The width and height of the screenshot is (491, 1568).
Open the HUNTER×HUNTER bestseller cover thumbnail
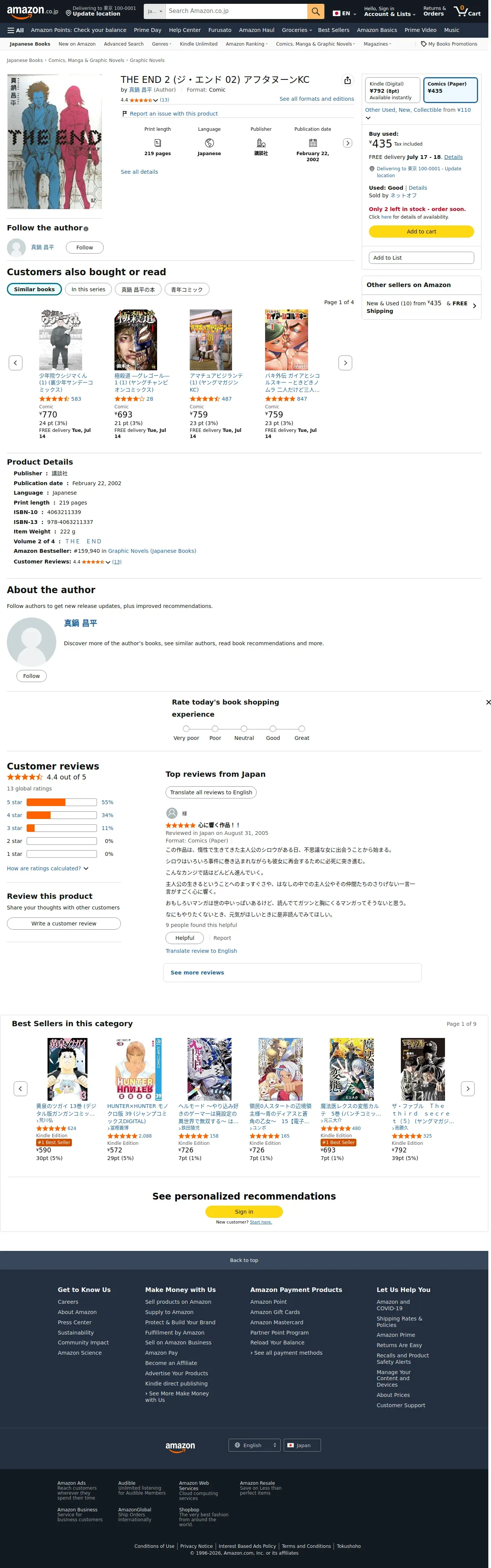[138, 1070]
